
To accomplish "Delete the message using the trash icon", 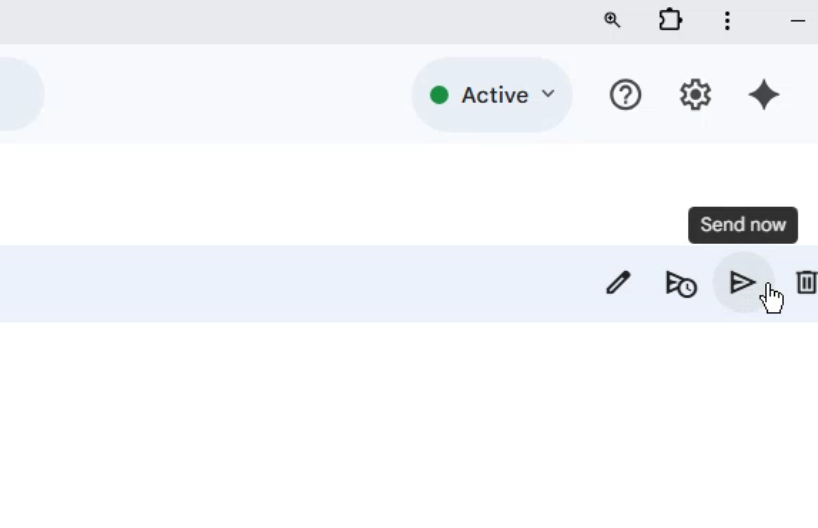I will [x=806, y=283].
